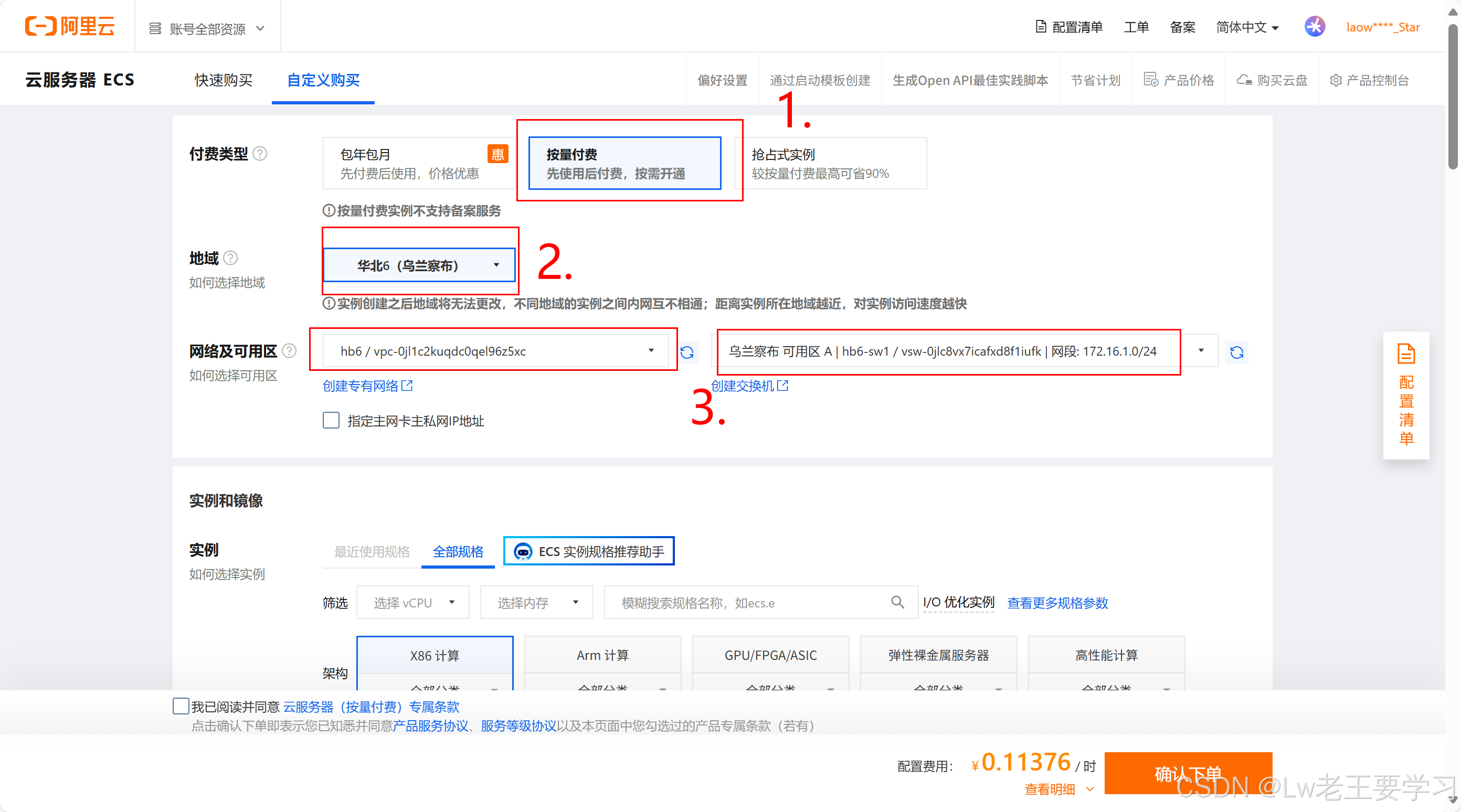Open the account resources menu icon
Screen dimensions: 1461x812
155,28
